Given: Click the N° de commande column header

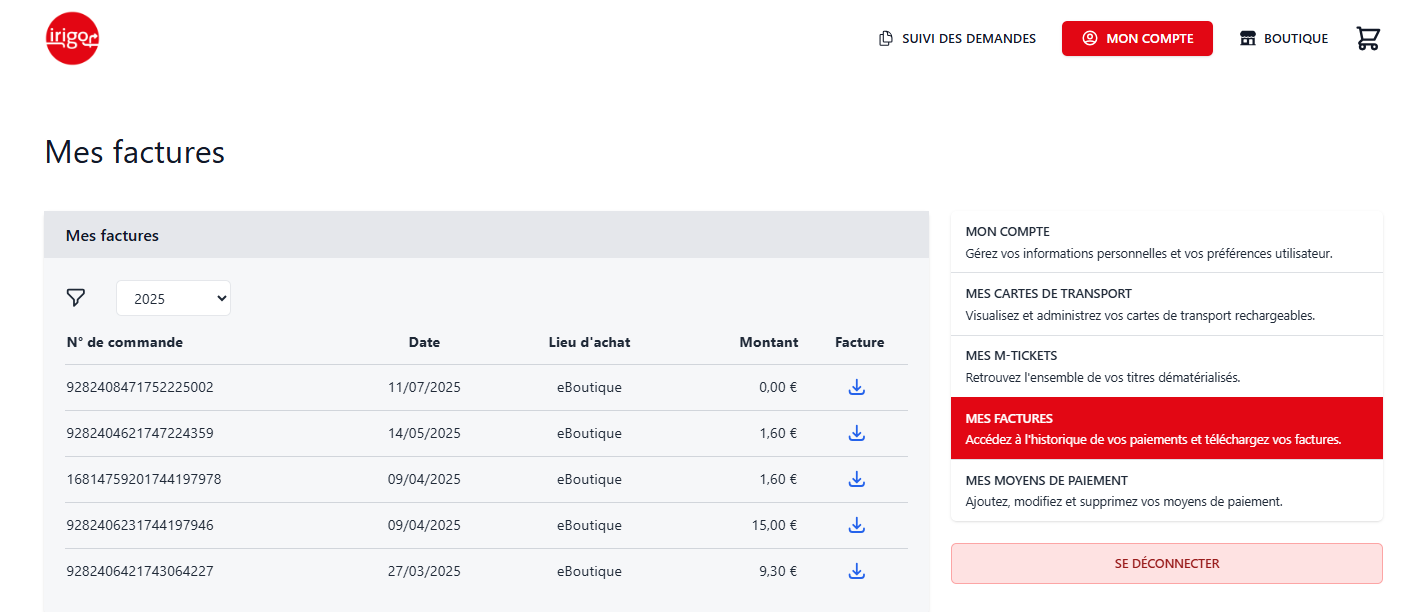Looking at the screenshot, I should point(124,342).
